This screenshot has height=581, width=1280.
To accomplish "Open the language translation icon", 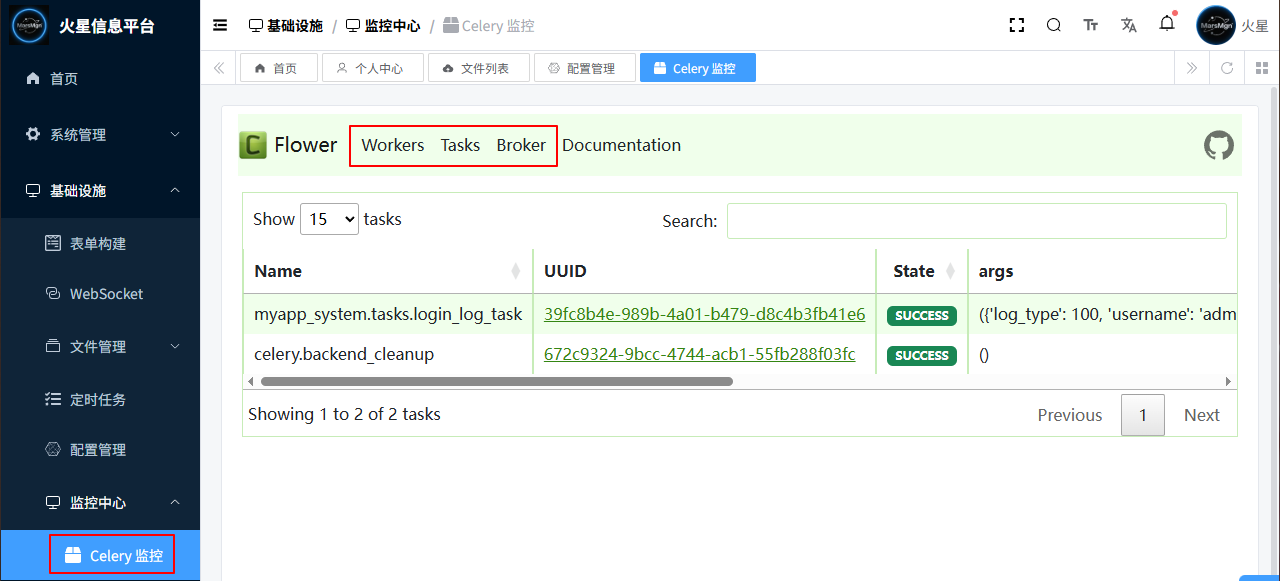I will pos(1129,25).
